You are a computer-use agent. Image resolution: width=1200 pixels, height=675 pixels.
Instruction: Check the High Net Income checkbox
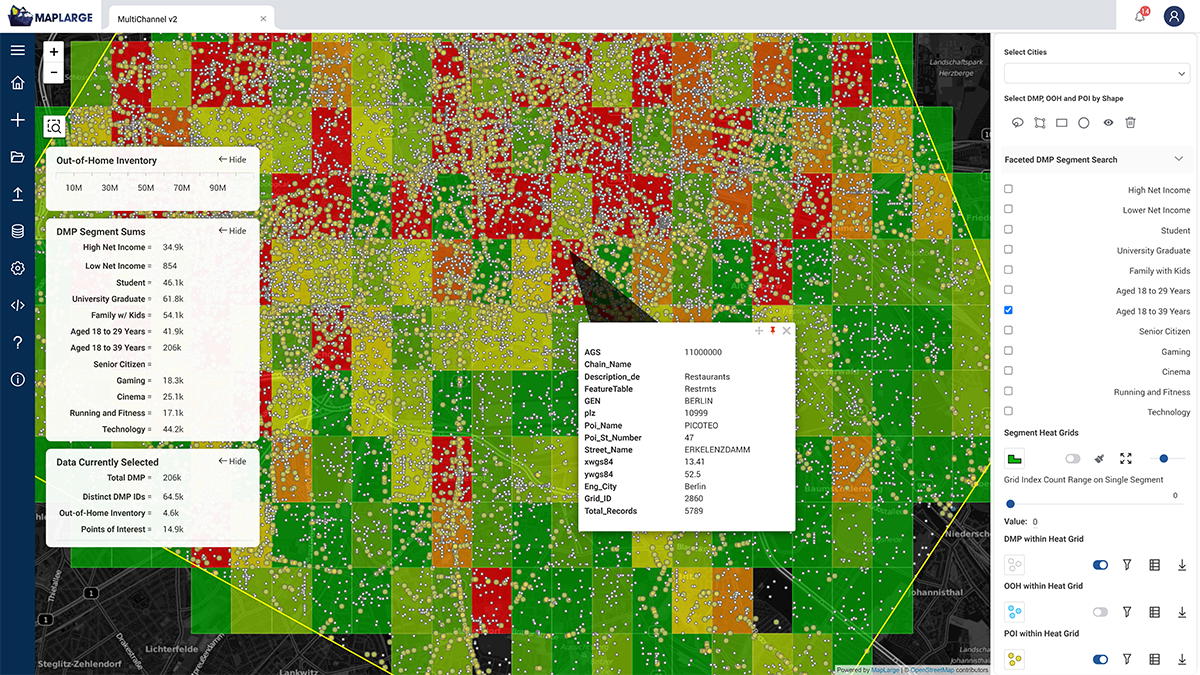[1008, 189]
